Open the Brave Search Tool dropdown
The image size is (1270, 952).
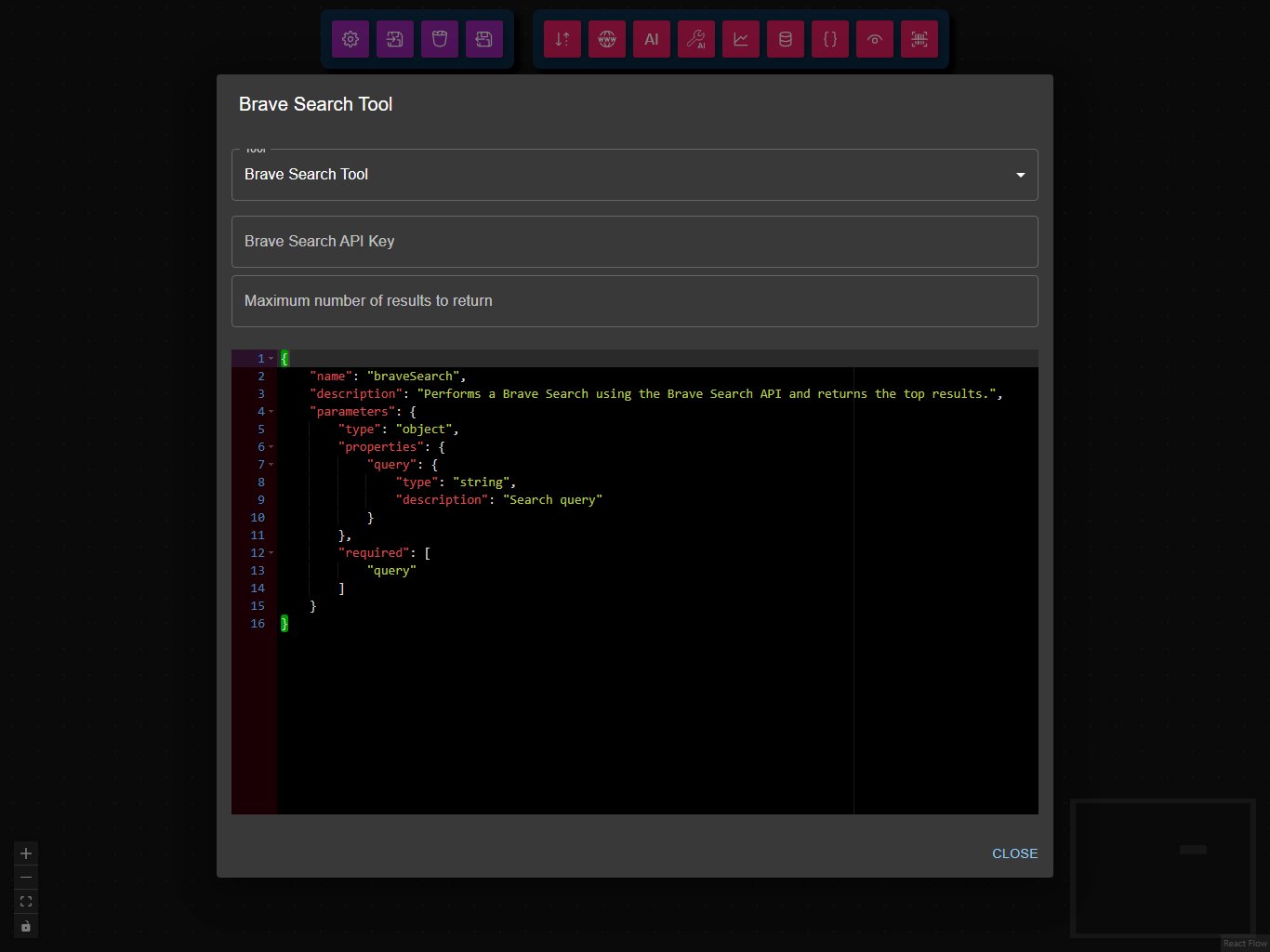635,175
